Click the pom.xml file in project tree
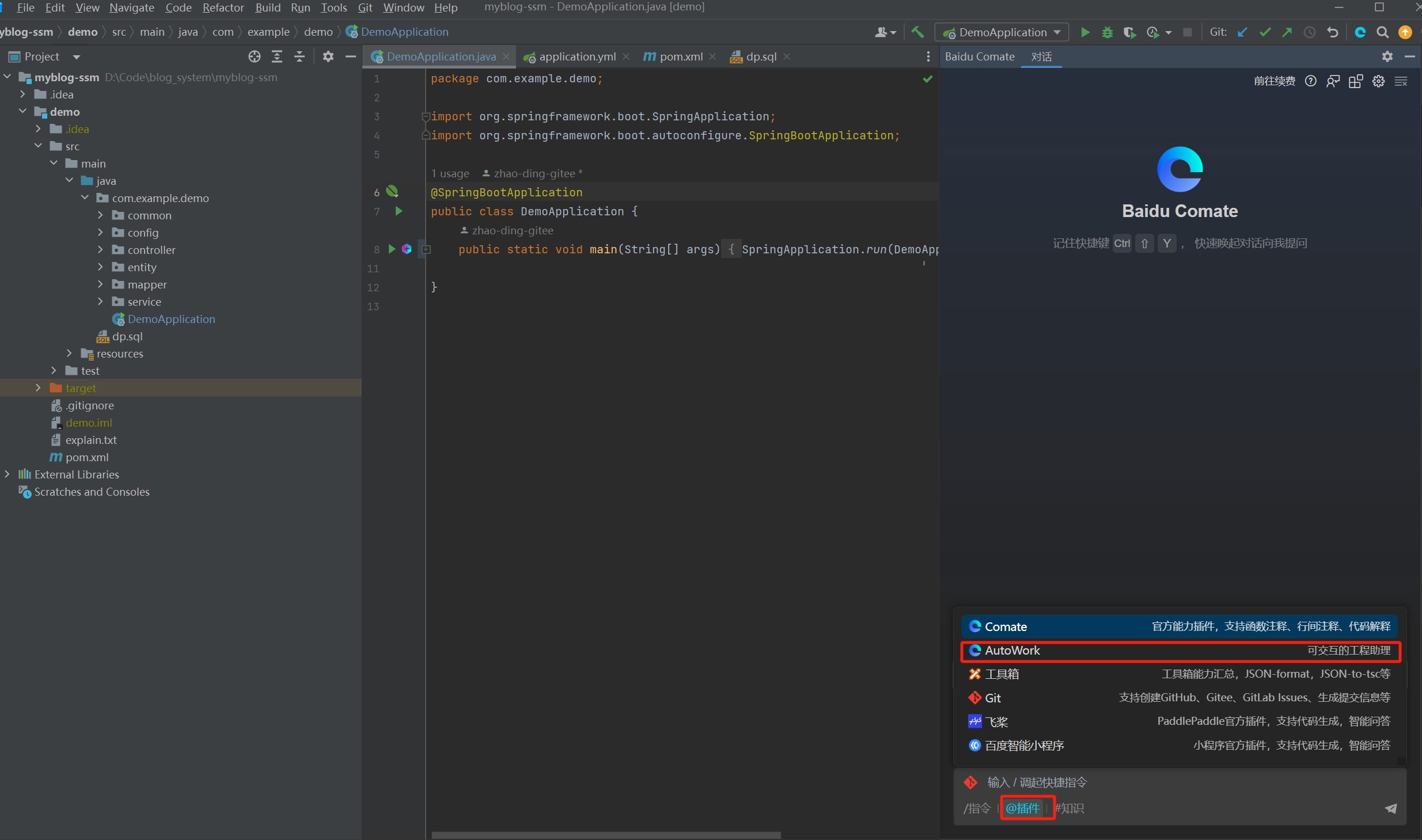The image size is (1422, 840). [x=86, y=457]
